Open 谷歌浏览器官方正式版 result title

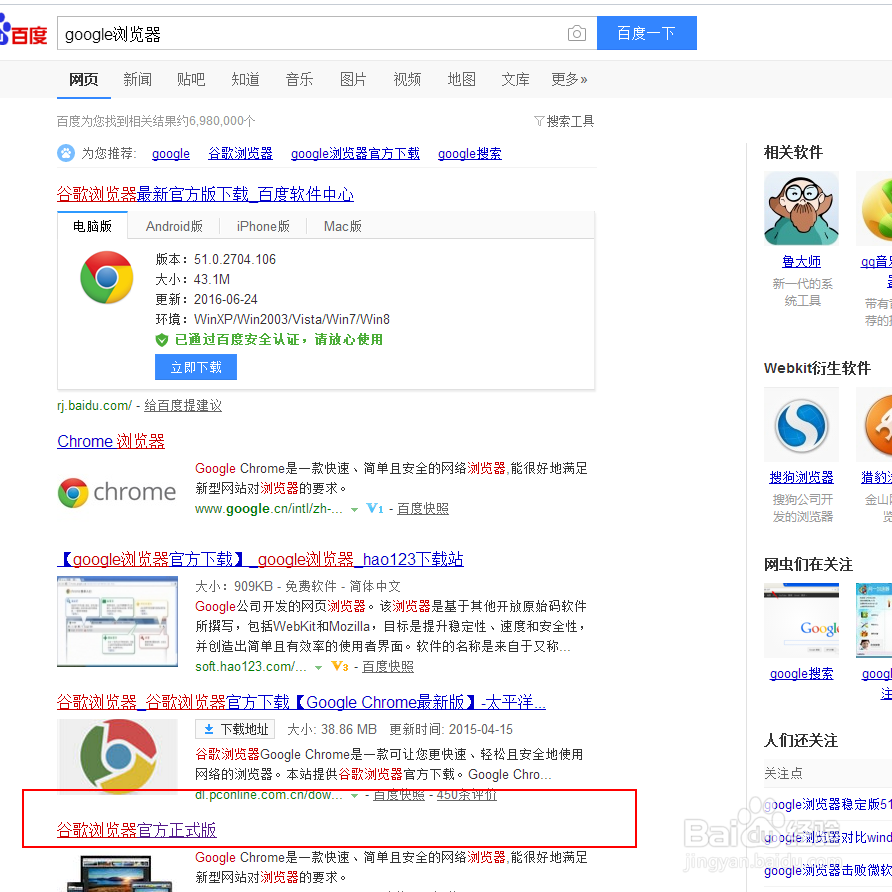(x=137, y=830)
